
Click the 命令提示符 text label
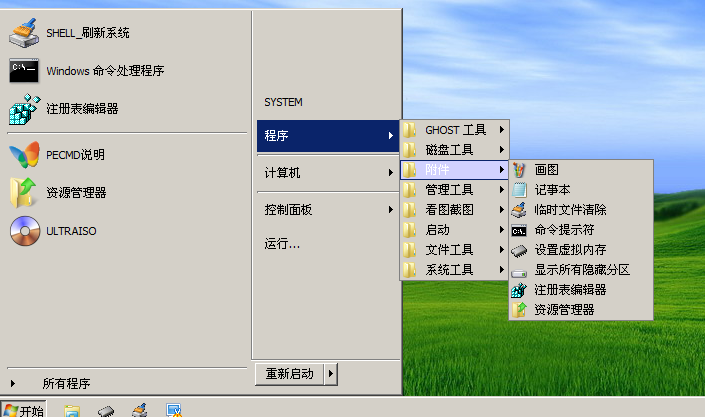coord(564,229)
